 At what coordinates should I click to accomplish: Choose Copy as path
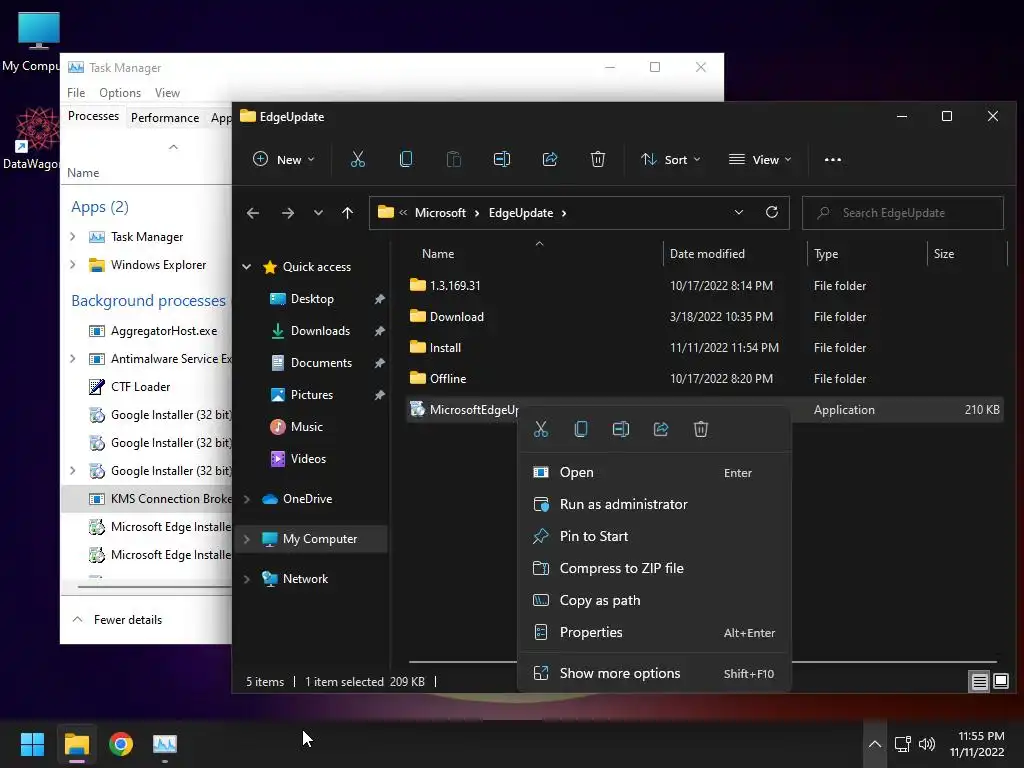point(654,600)
